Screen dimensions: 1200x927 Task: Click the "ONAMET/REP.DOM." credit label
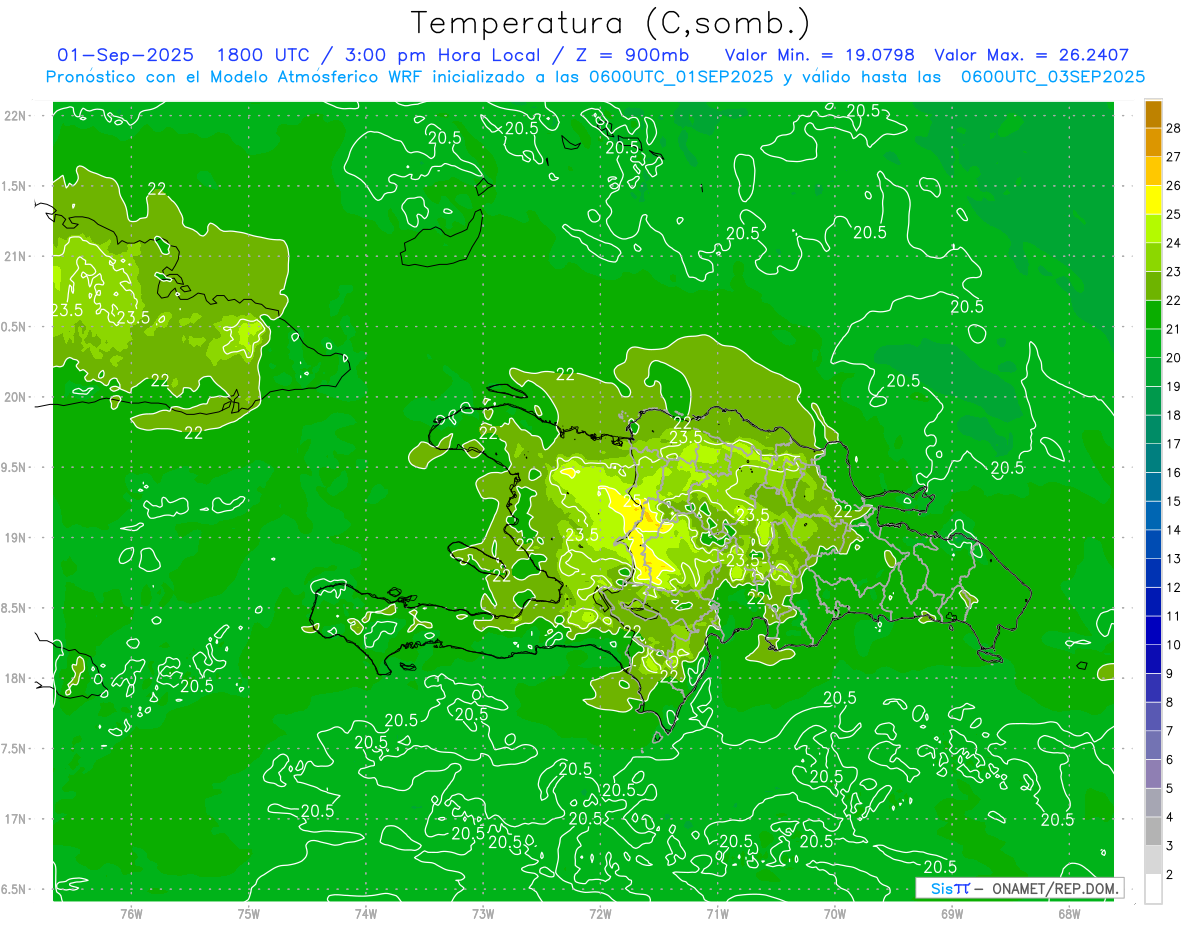click(1056, 888)
